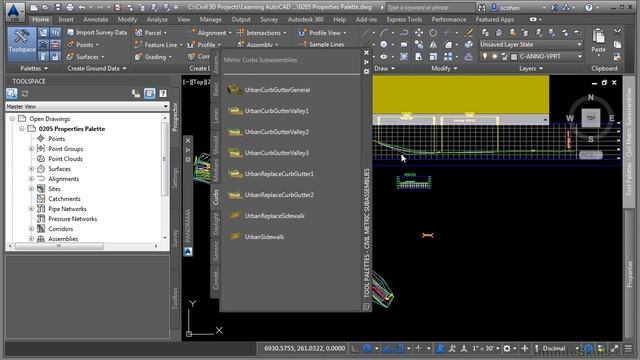Click the layer color swatch beside C-ANNO-VPRT
Screen dimensions: 640x360
point(514,56)
